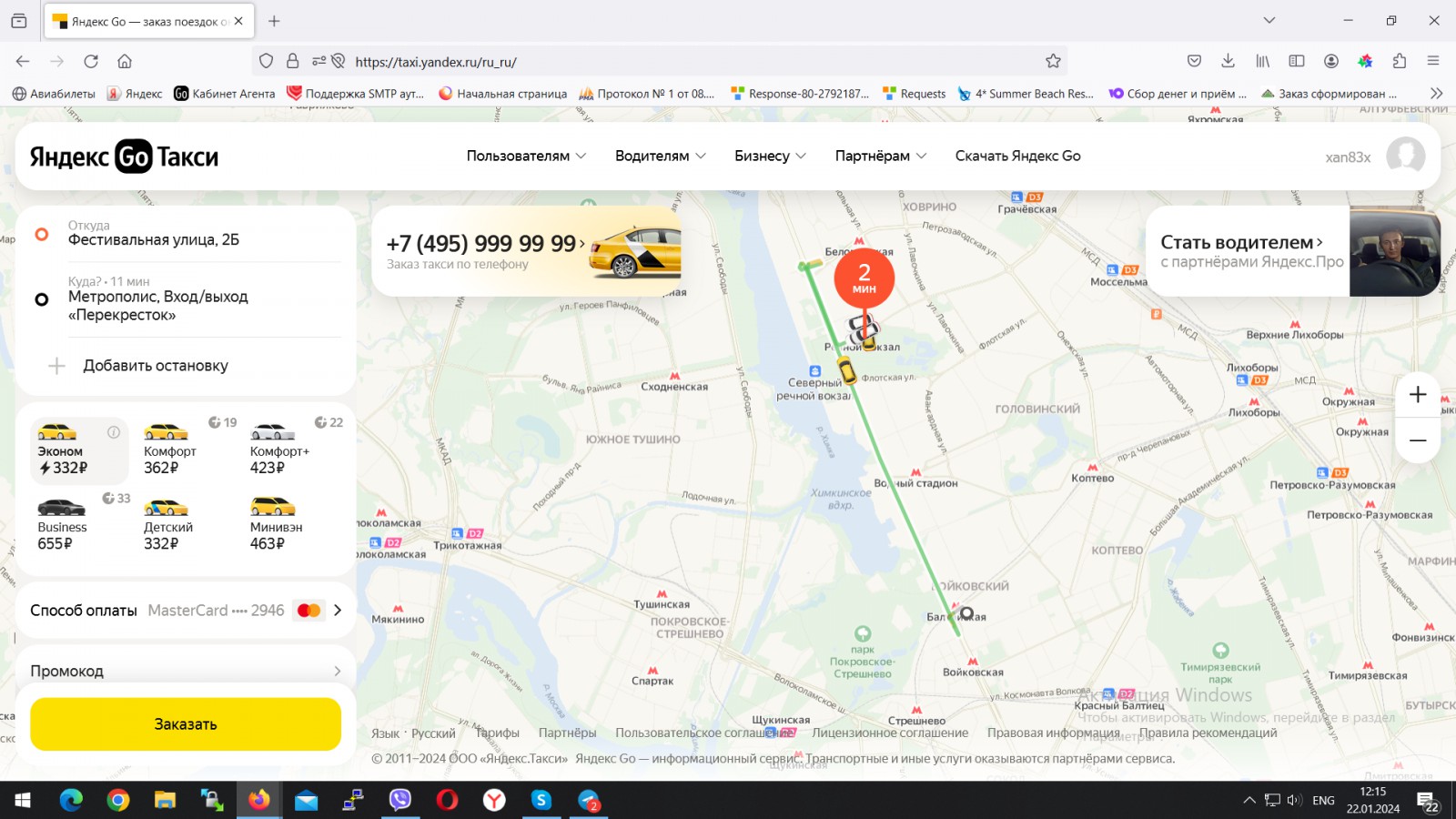Expand the Промокод section
This screenshot has width=1456, height=819.
point(186,671)
